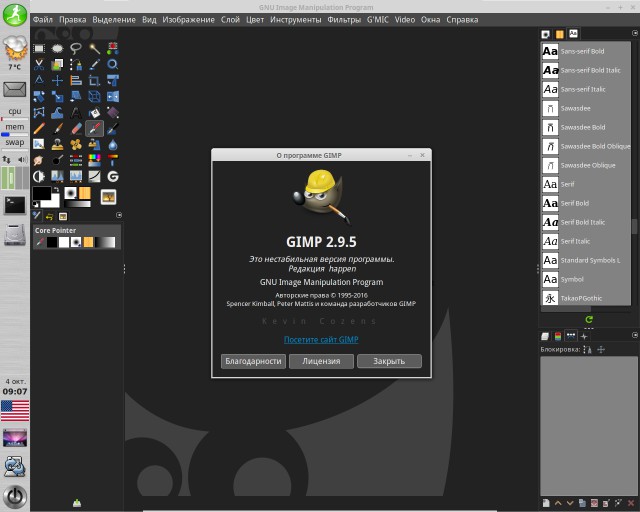This screenshot has width=640, height=512.
Task: Select the Paths tool in toolbox
Action: [x=76, y=65]
